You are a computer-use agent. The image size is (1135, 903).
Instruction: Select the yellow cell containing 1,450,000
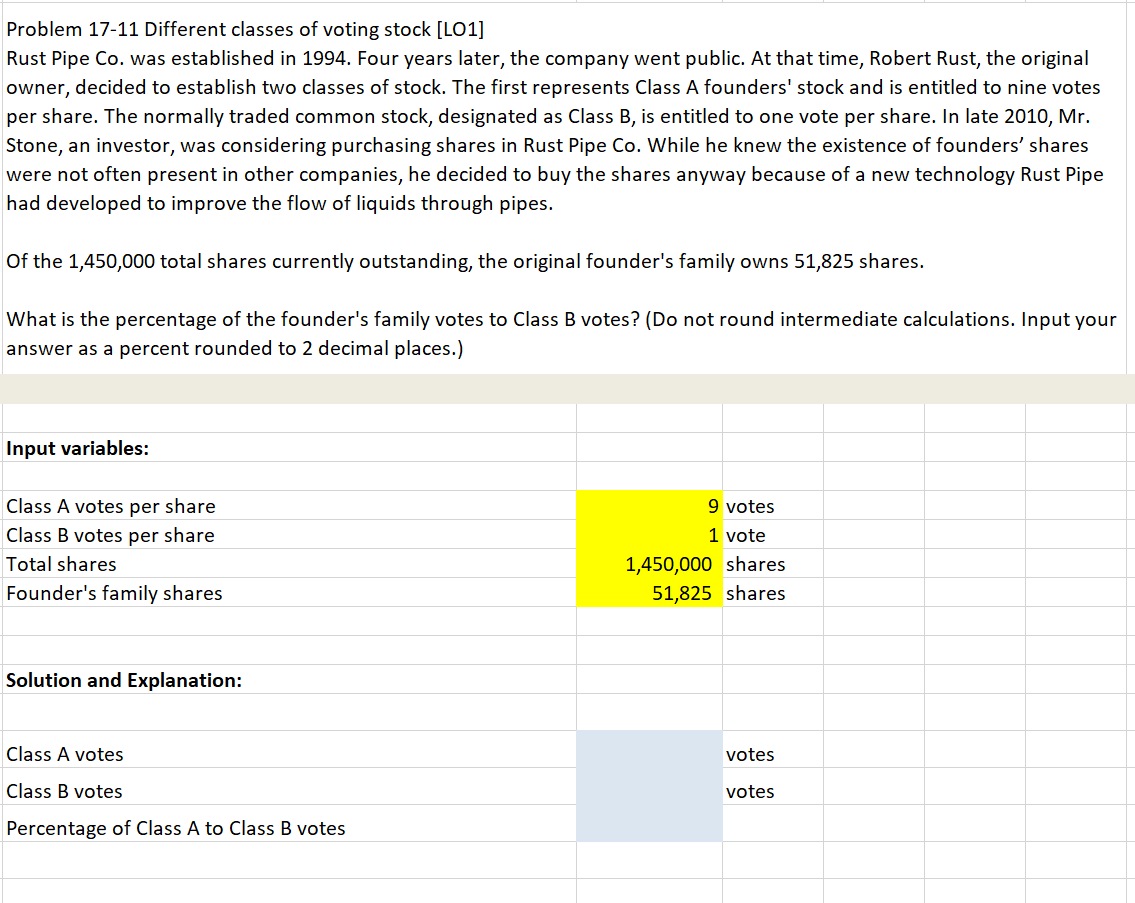click(649, 563)
